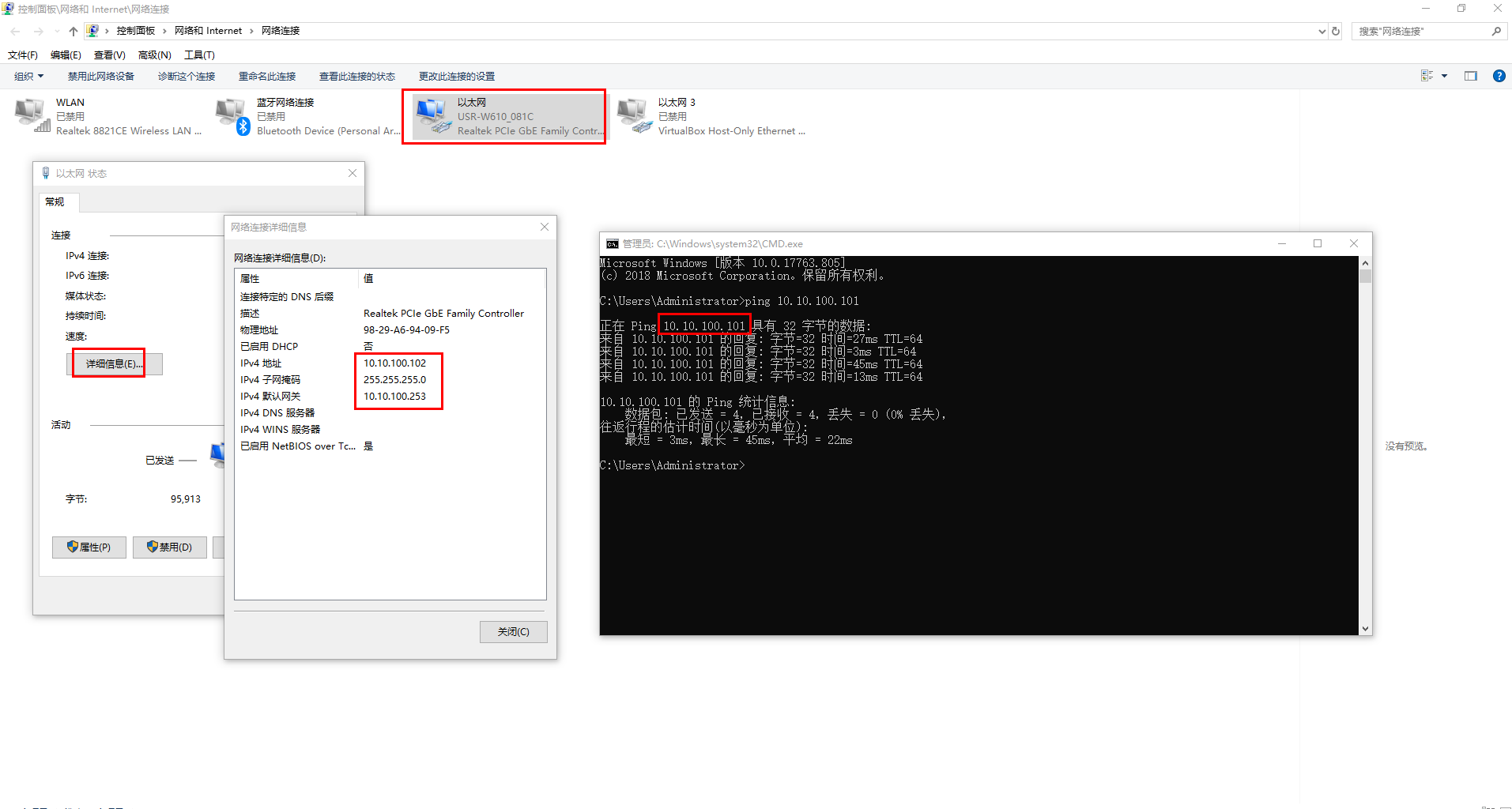The height and width of the screenshot is (809, 1512).
Task: Click 禁用此网络设备 in the toolbar
Action: pos(100,76)
